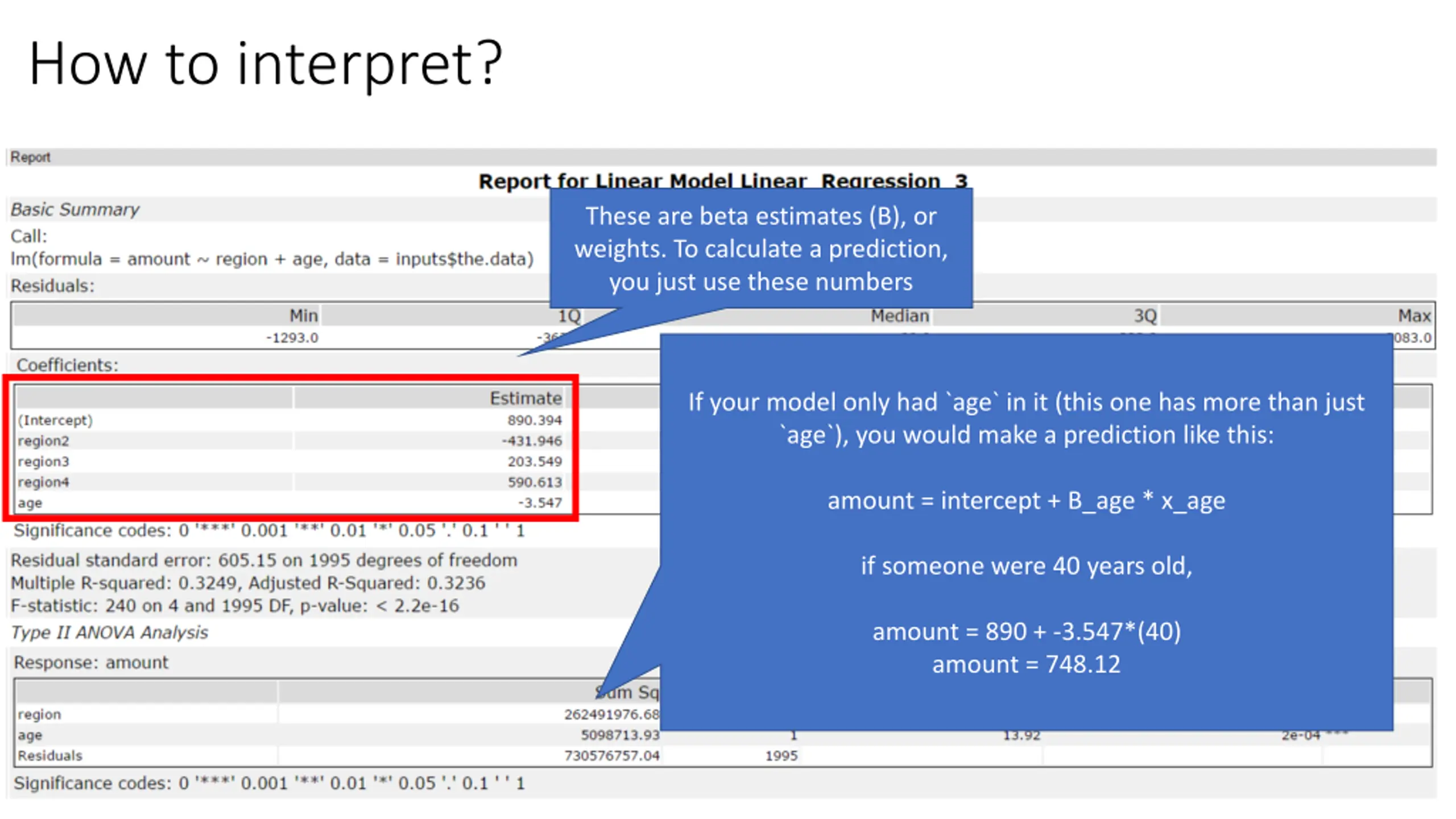Select the region4 estimate 590.613
Screen dimensions: 1456x819
click(x=534, y=482)
